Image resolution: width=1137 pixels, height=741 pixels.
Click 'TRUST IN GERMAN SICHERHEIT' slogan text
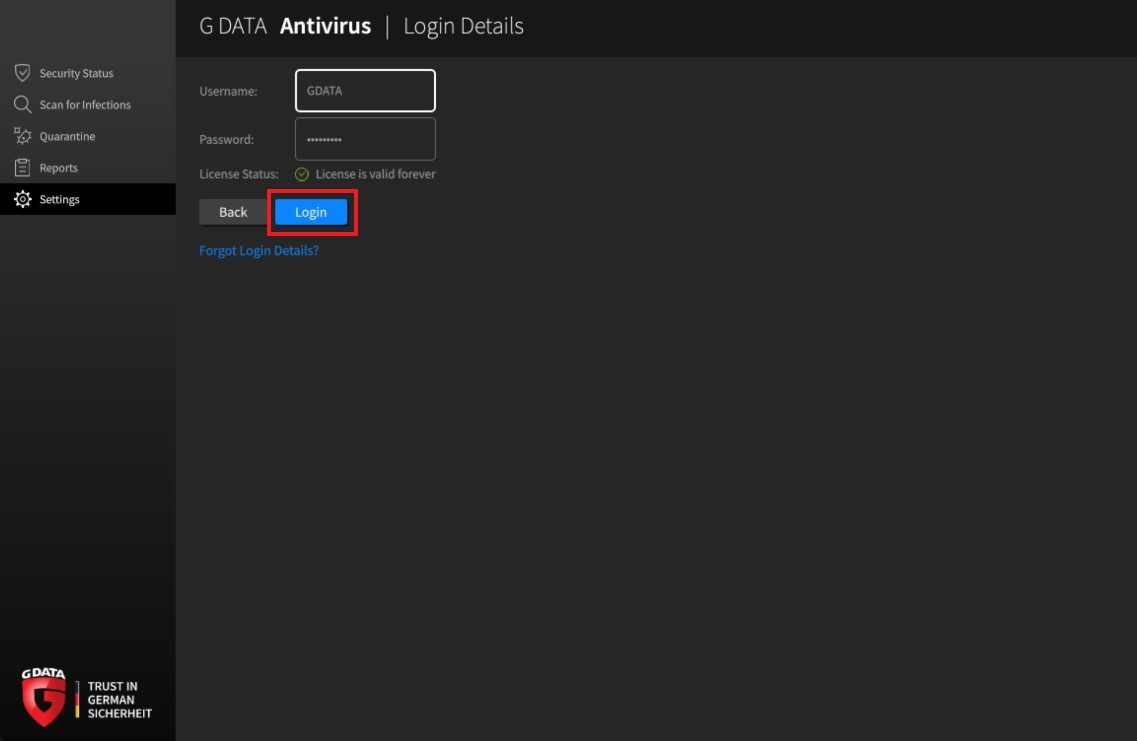coord(120,700)
